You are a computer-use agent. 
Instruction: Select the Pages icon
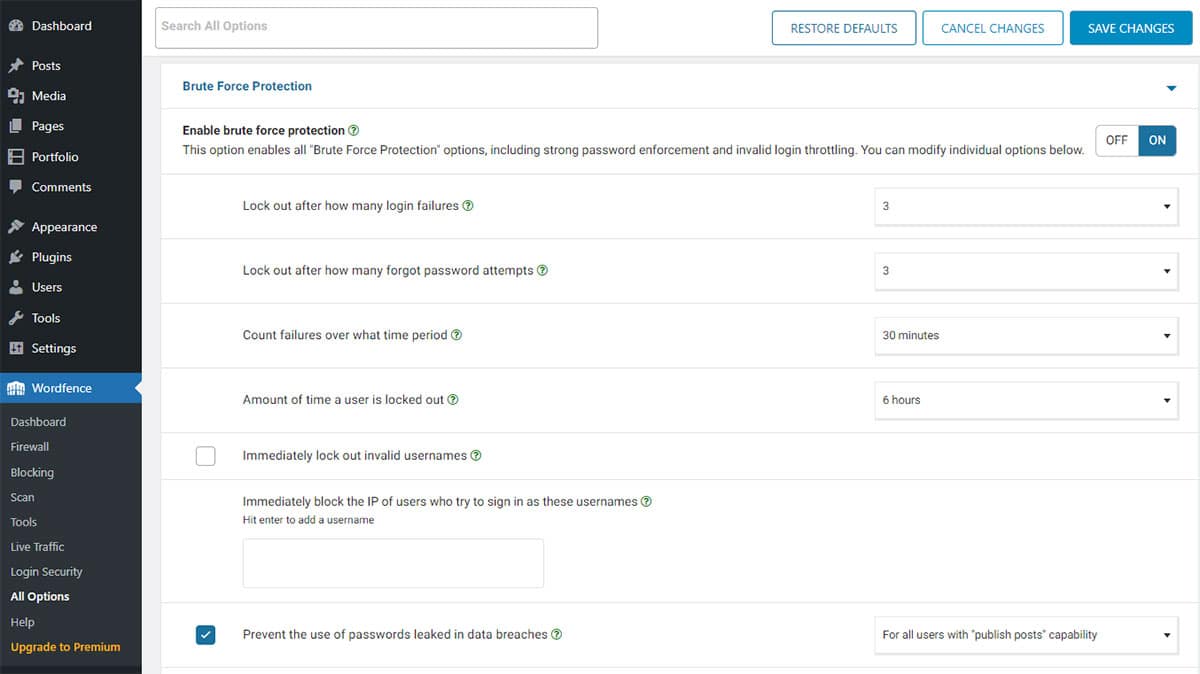(x=16, y=126)
